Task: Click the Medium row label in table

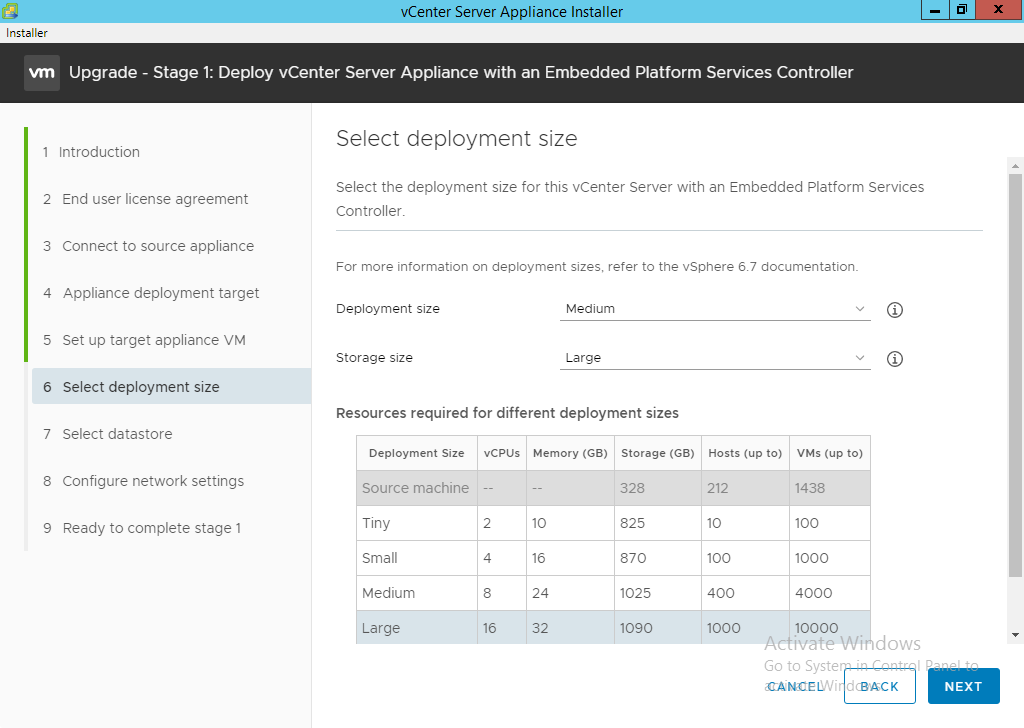Action: tap(389, 593)
